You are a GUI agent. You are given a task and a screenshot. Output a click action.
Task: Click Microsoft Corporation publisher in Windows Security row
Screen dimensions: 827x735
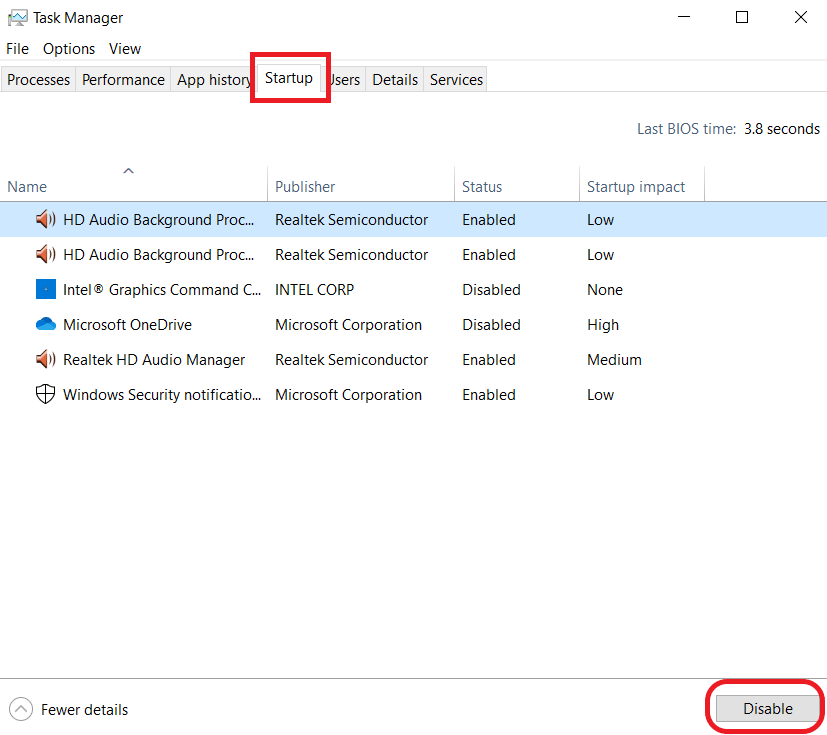coord(348,394)
